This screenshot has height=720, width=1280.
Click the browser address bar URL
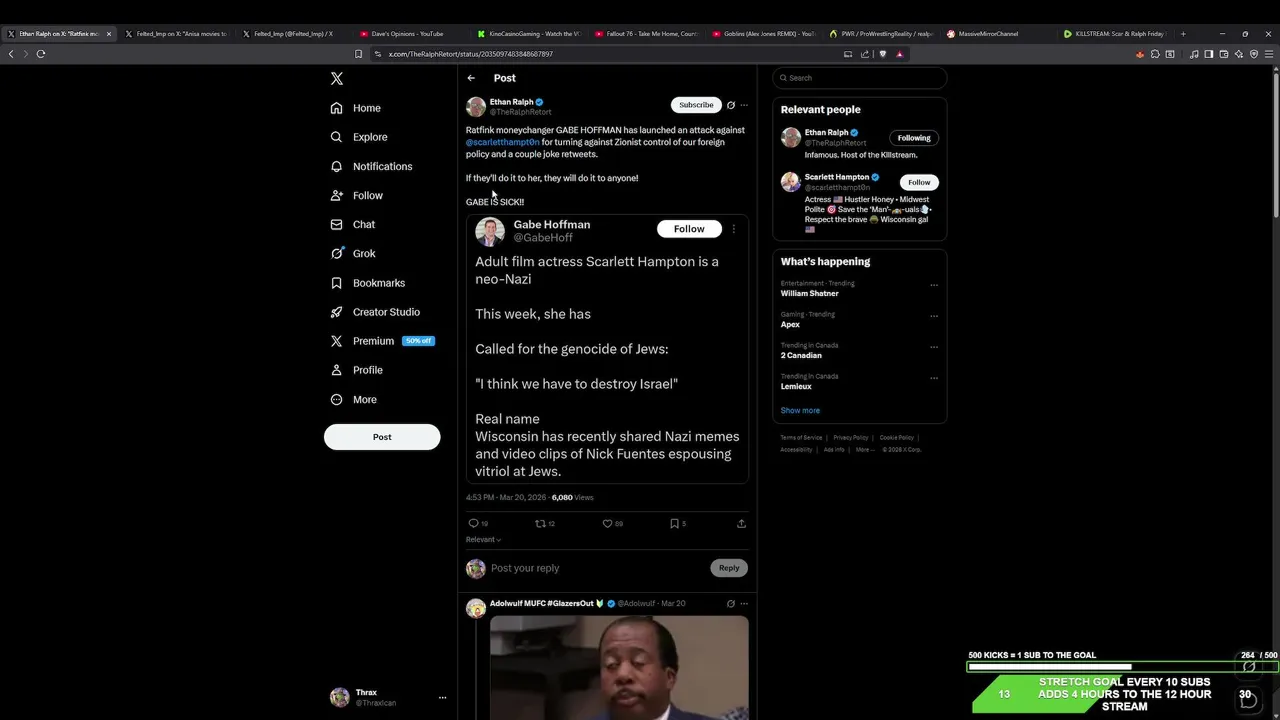(470, 54)
